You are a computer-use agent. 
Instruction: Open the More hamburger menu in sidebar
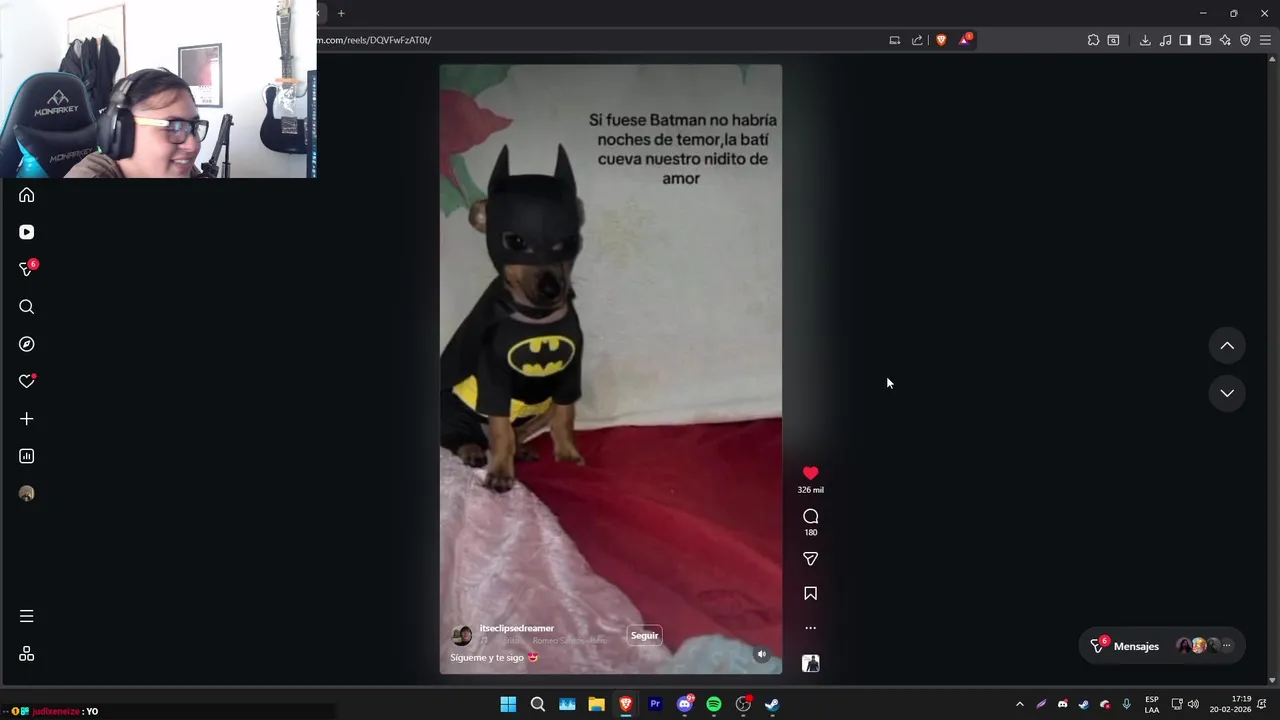point(27,616)
